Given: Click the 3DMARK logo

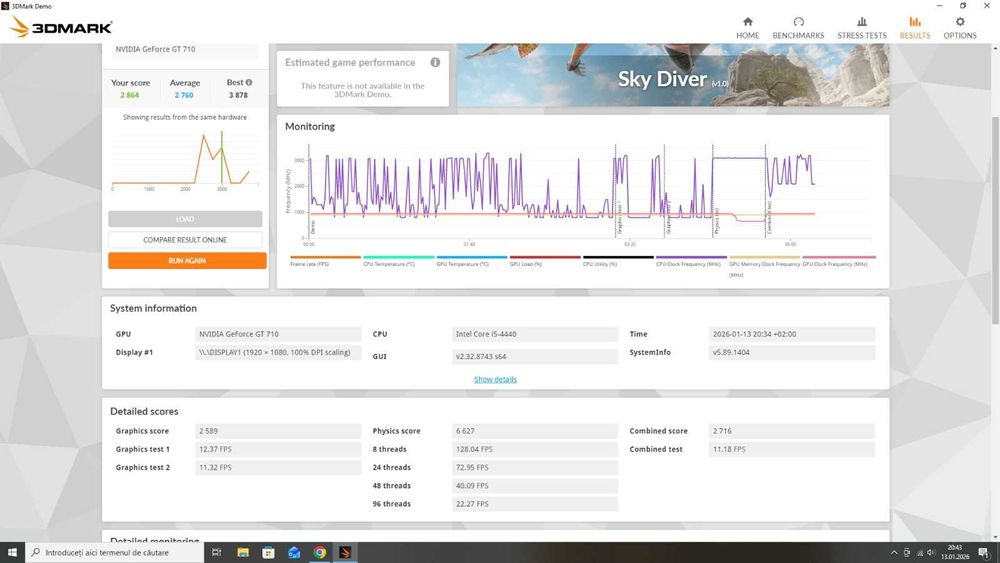Looking at the screenshot, I should tap(62, 27).
